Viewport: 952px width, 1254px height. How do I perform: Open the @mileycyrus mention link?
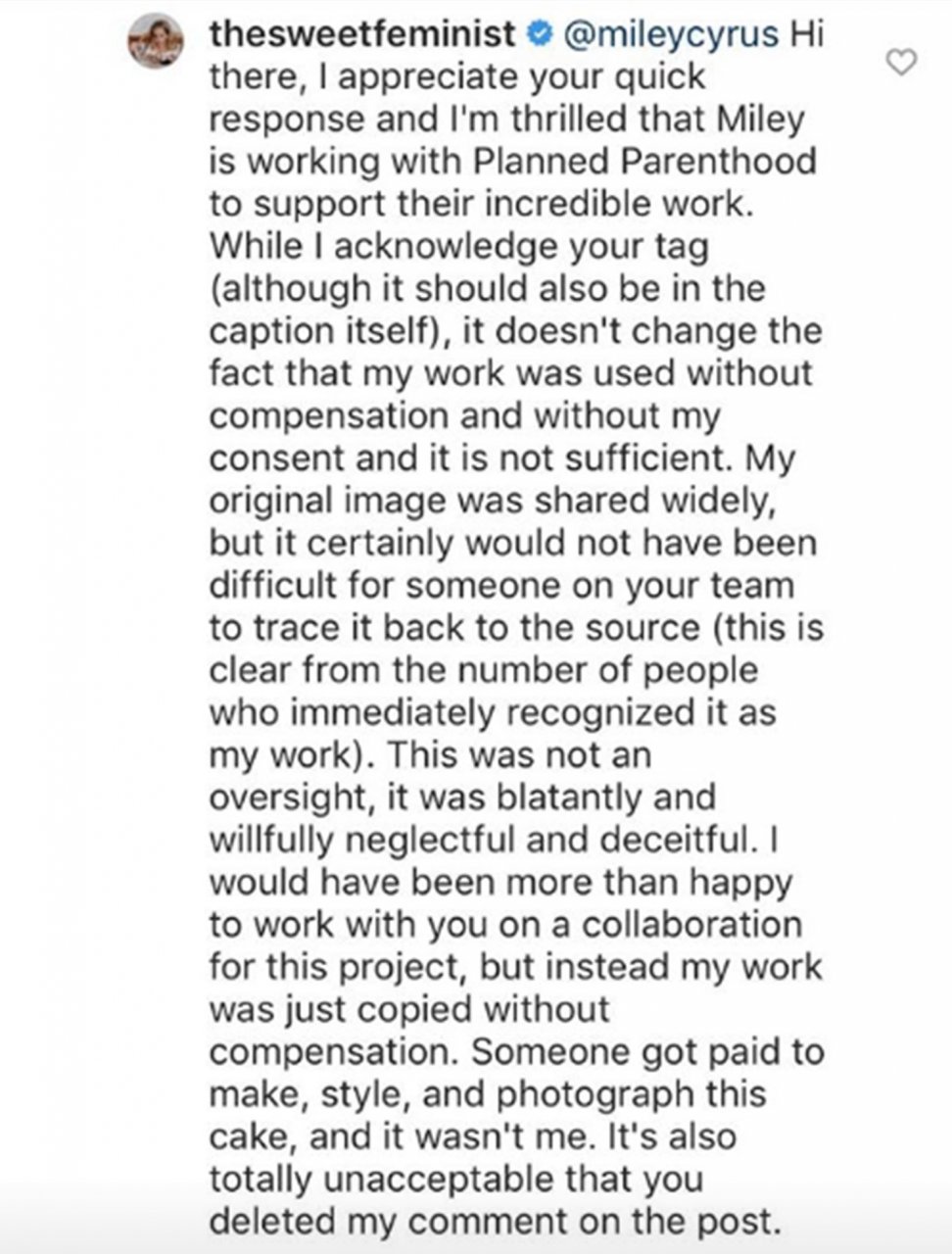click(x=669, y=36)
